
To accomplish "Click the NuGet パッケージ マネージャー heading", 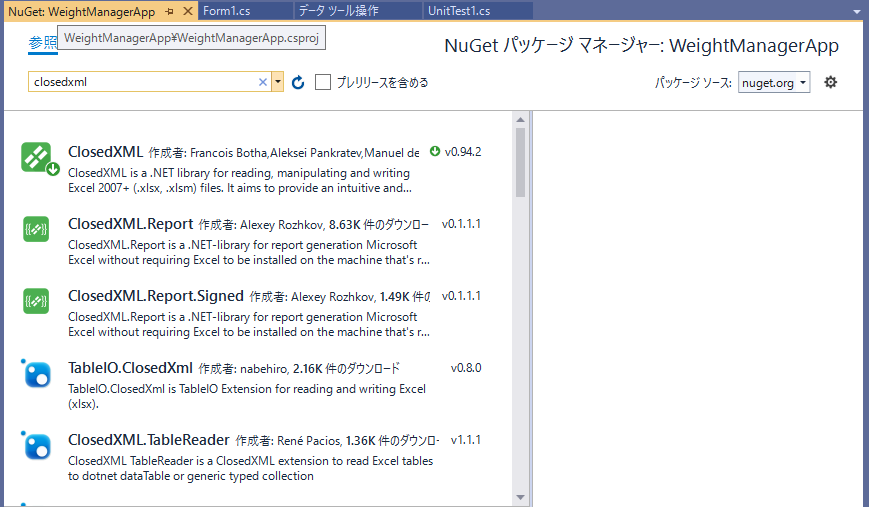I will click(641, 45).
